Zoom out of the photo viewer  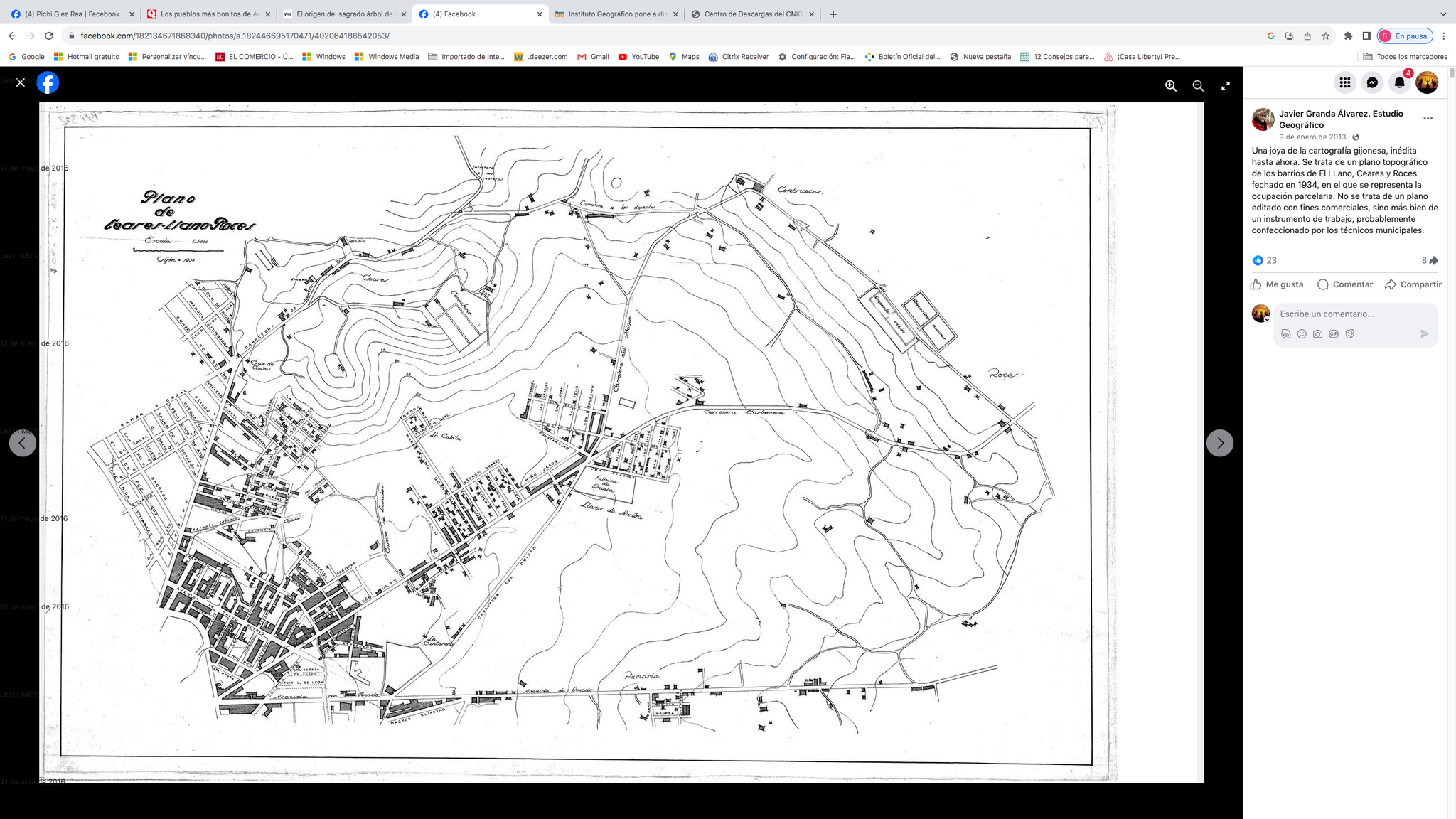click(1198, 86)
